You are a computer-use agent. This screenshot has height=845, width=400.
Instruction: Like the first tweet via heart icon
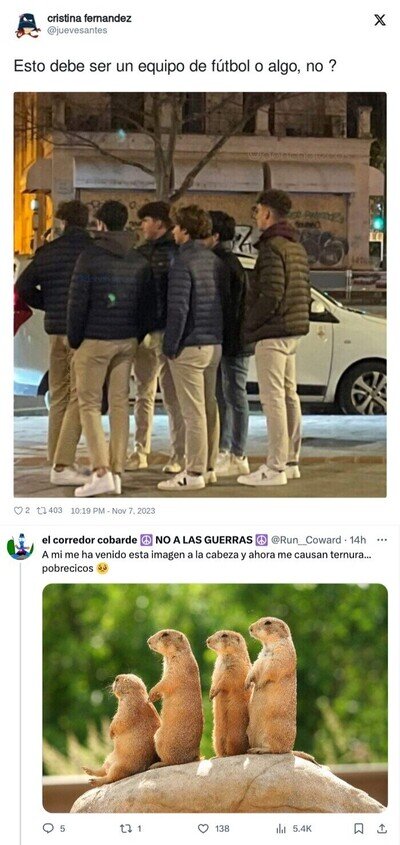coord(18,510)
